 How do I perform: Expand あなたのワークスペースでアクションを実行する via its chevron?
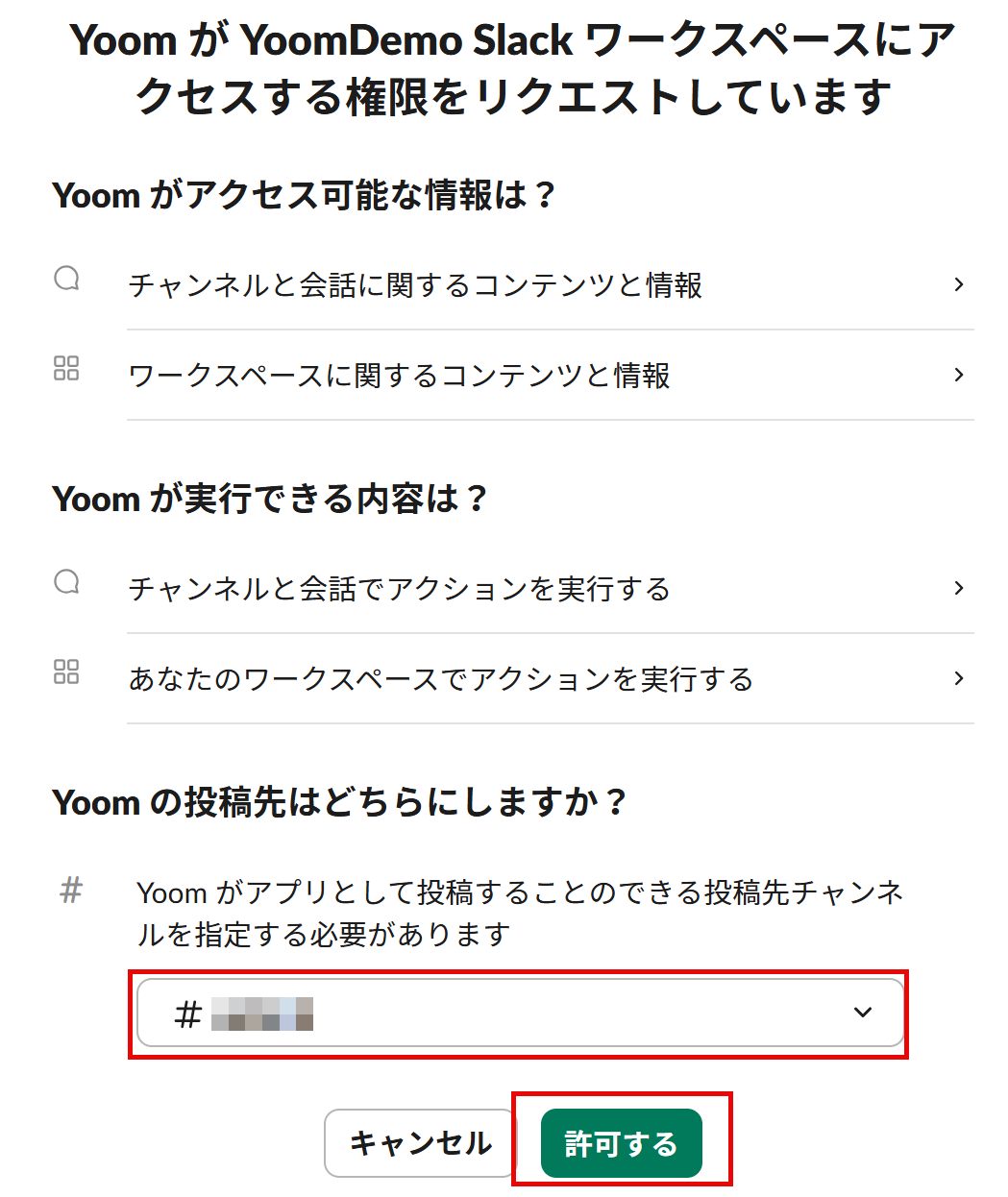[x=958, y=678]
